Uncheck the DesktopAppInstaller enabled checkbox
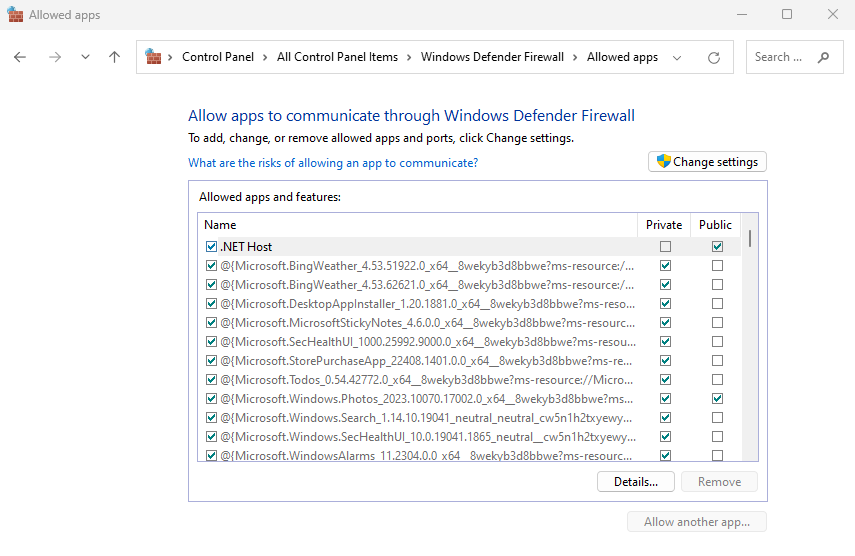Image resolution: width=855 pixels, height=556 pixels. [x=212, y=304]
